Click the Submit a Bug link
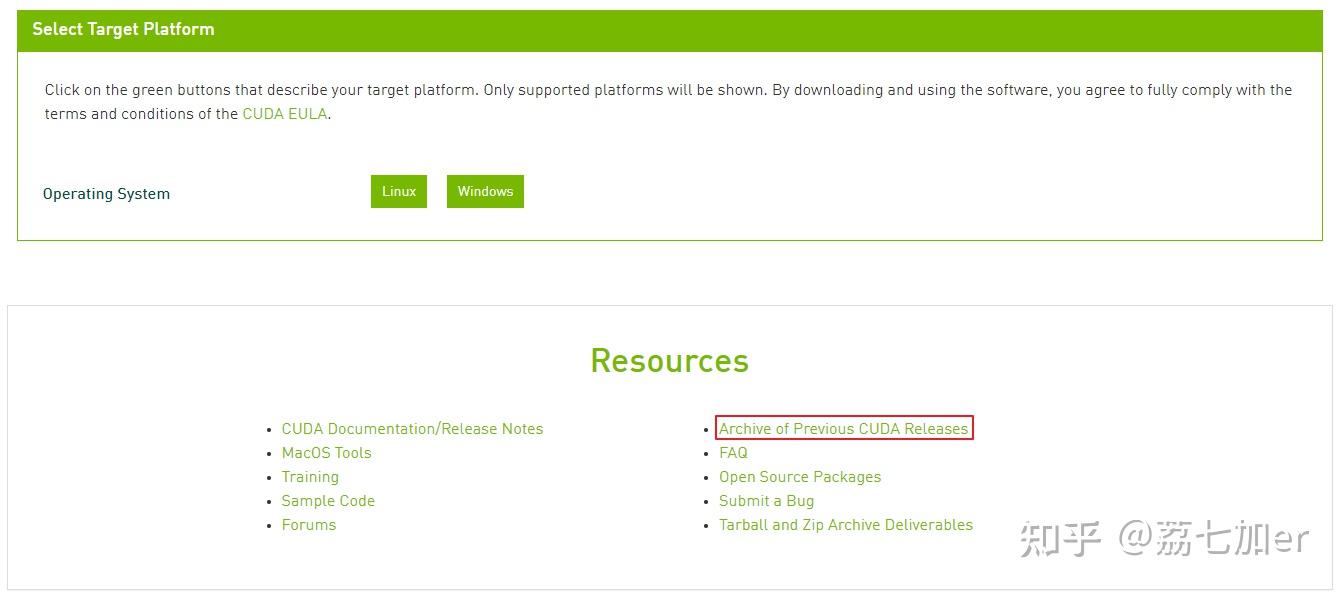 [x=766, y=501]
